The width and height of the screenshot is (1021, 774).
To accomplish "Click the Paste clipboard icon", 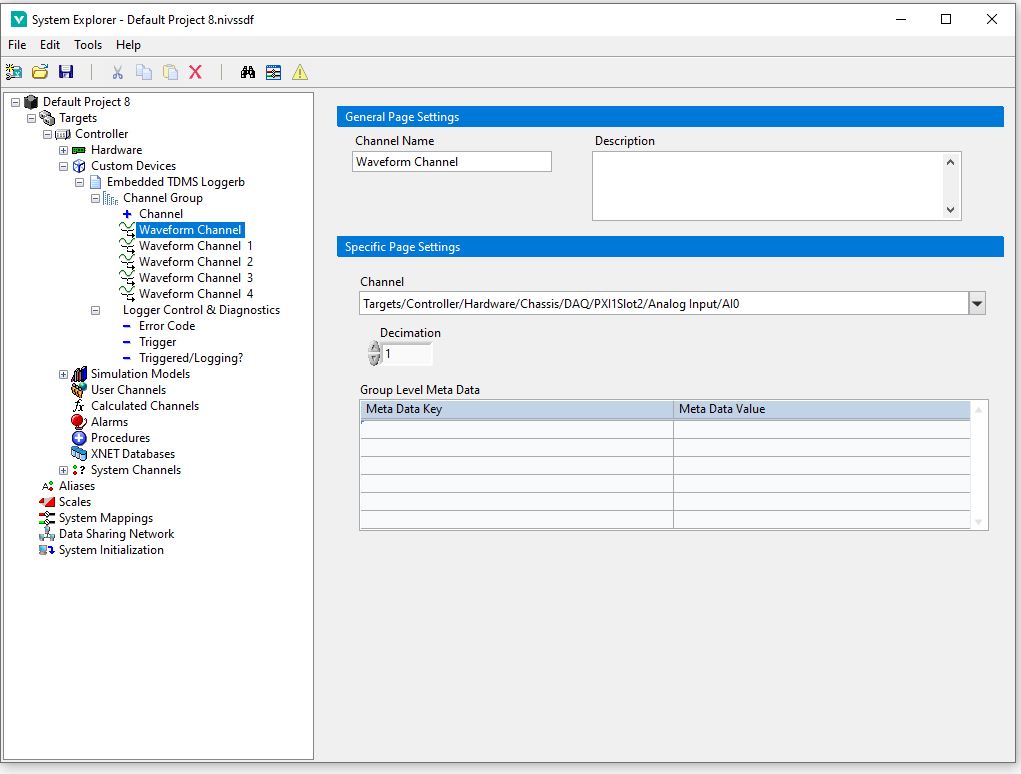I will (170, 72).
